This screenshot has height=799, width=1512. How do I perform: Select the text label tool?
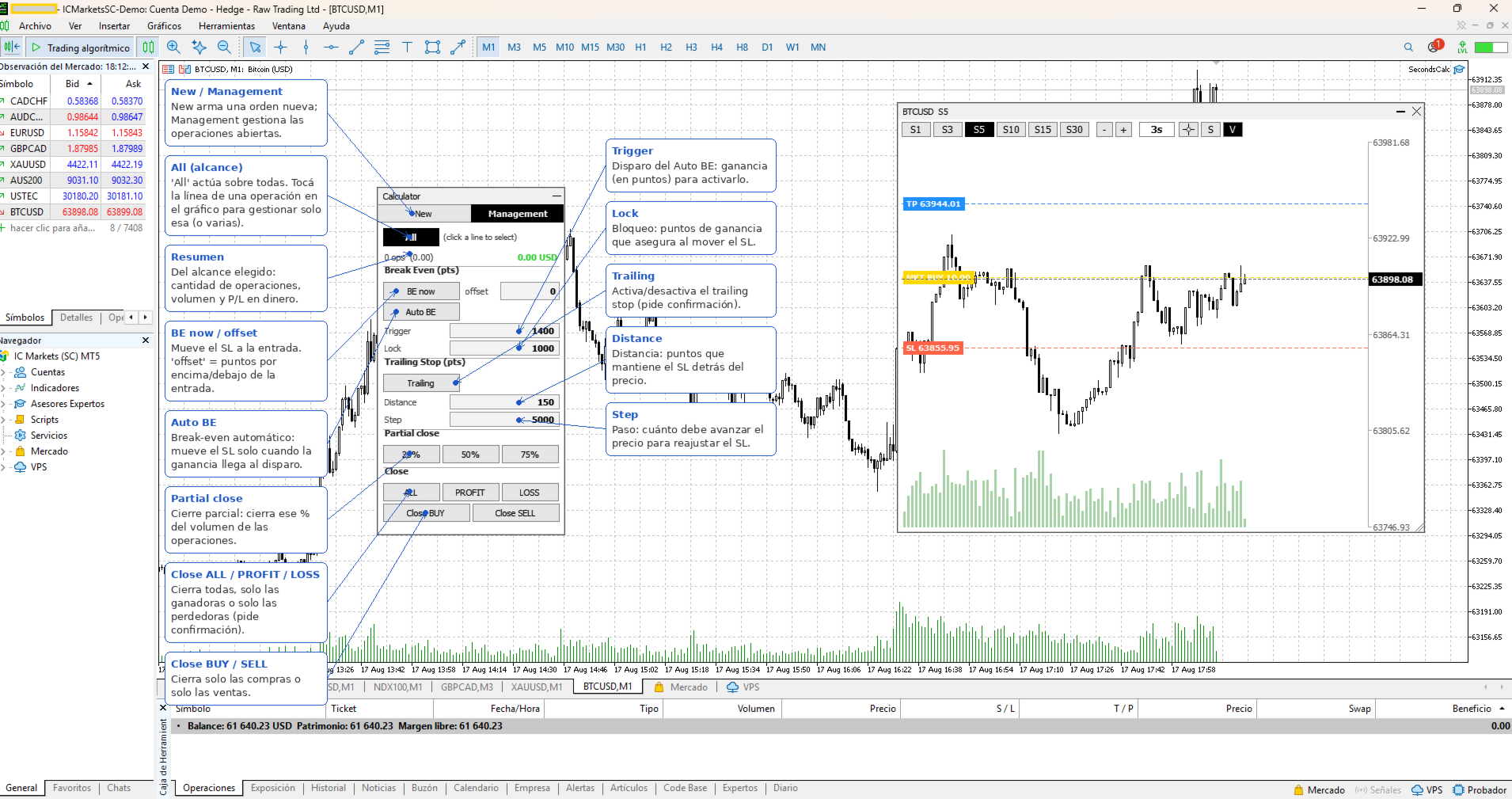[407, 48]
